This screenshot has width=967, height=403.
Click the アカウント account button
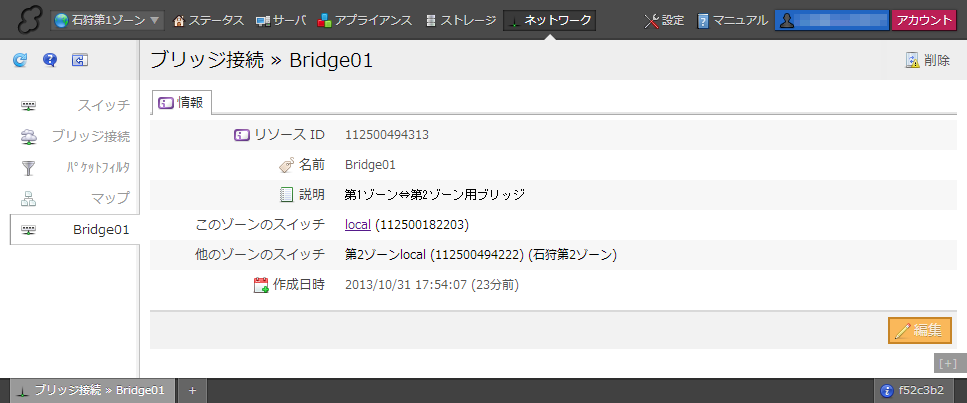923,20
